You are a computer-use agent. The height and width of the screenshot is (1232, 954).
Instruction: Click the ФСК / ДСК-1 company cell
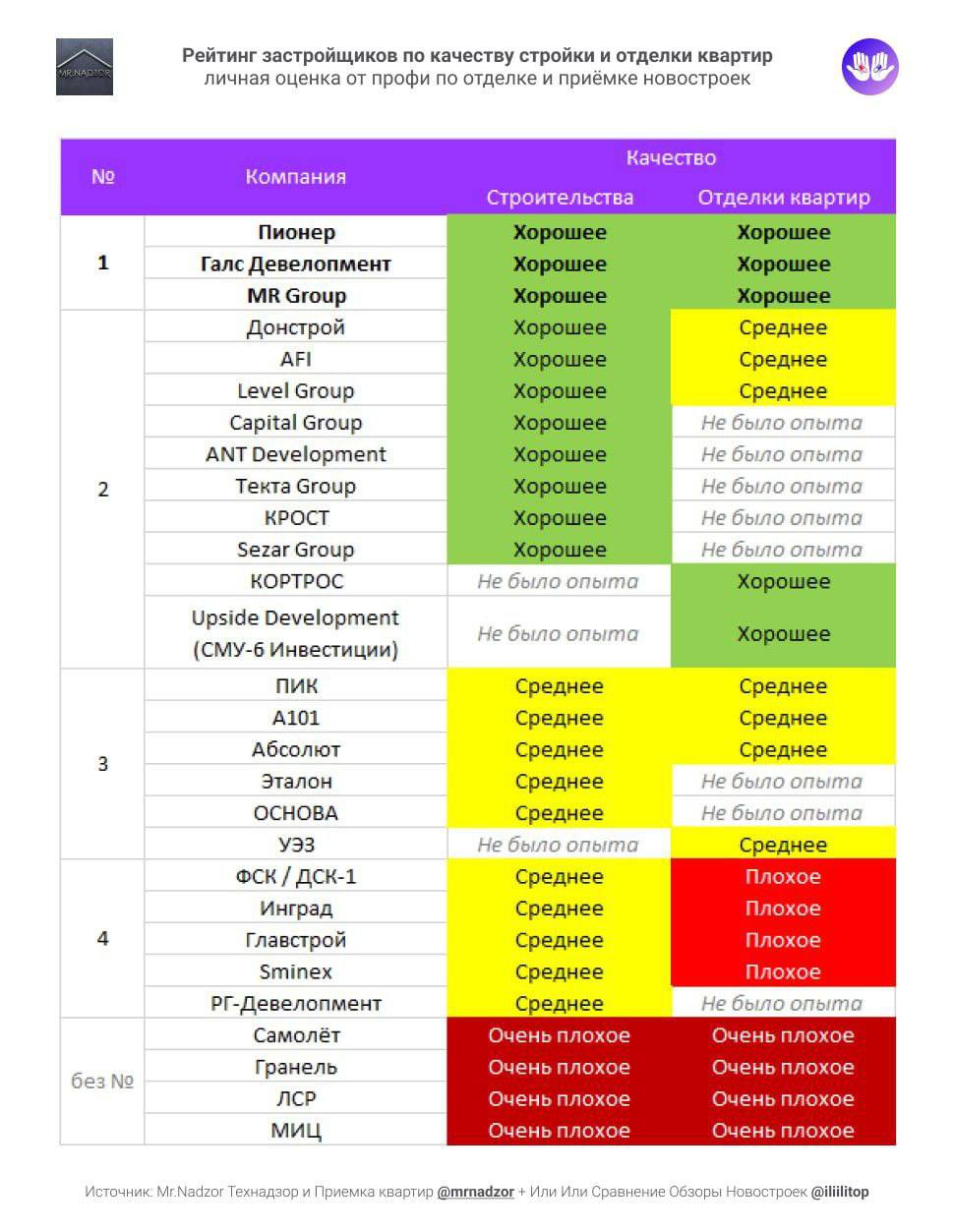[x=296, y=876]
